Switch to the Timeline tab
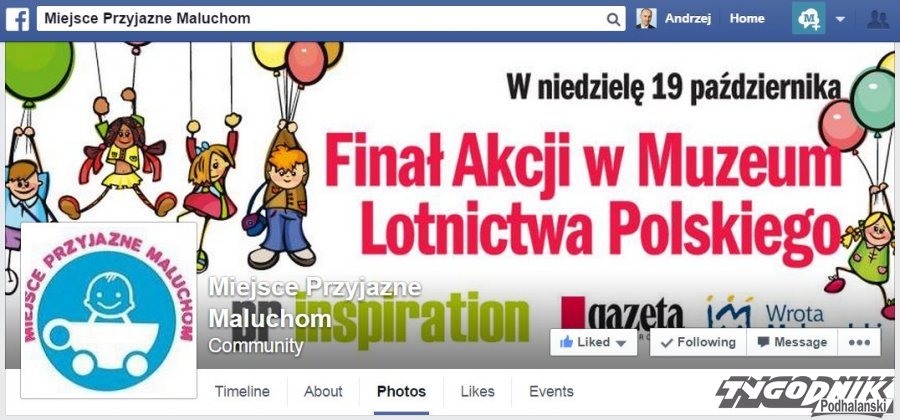 tap(242, 392)
